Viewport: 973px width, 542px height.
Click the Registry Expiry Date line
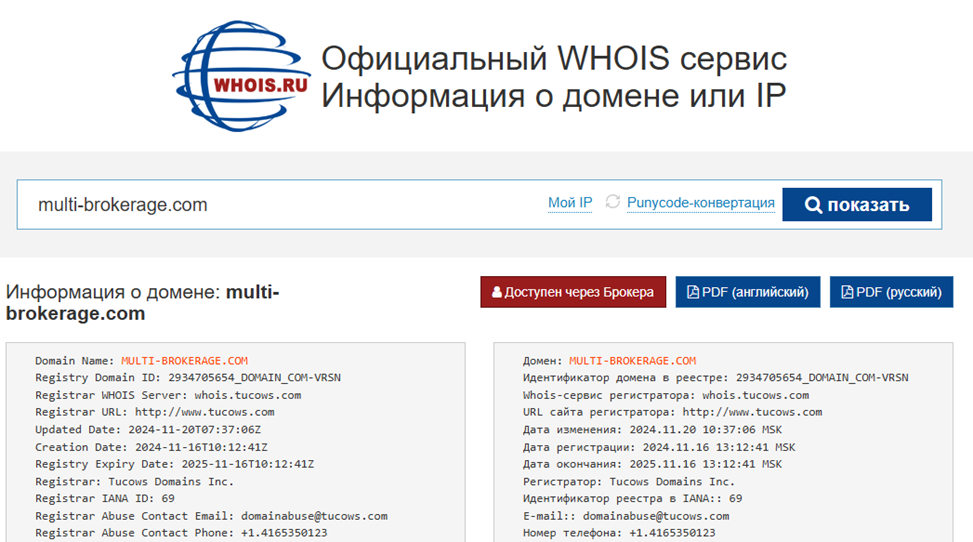(174, 464)
